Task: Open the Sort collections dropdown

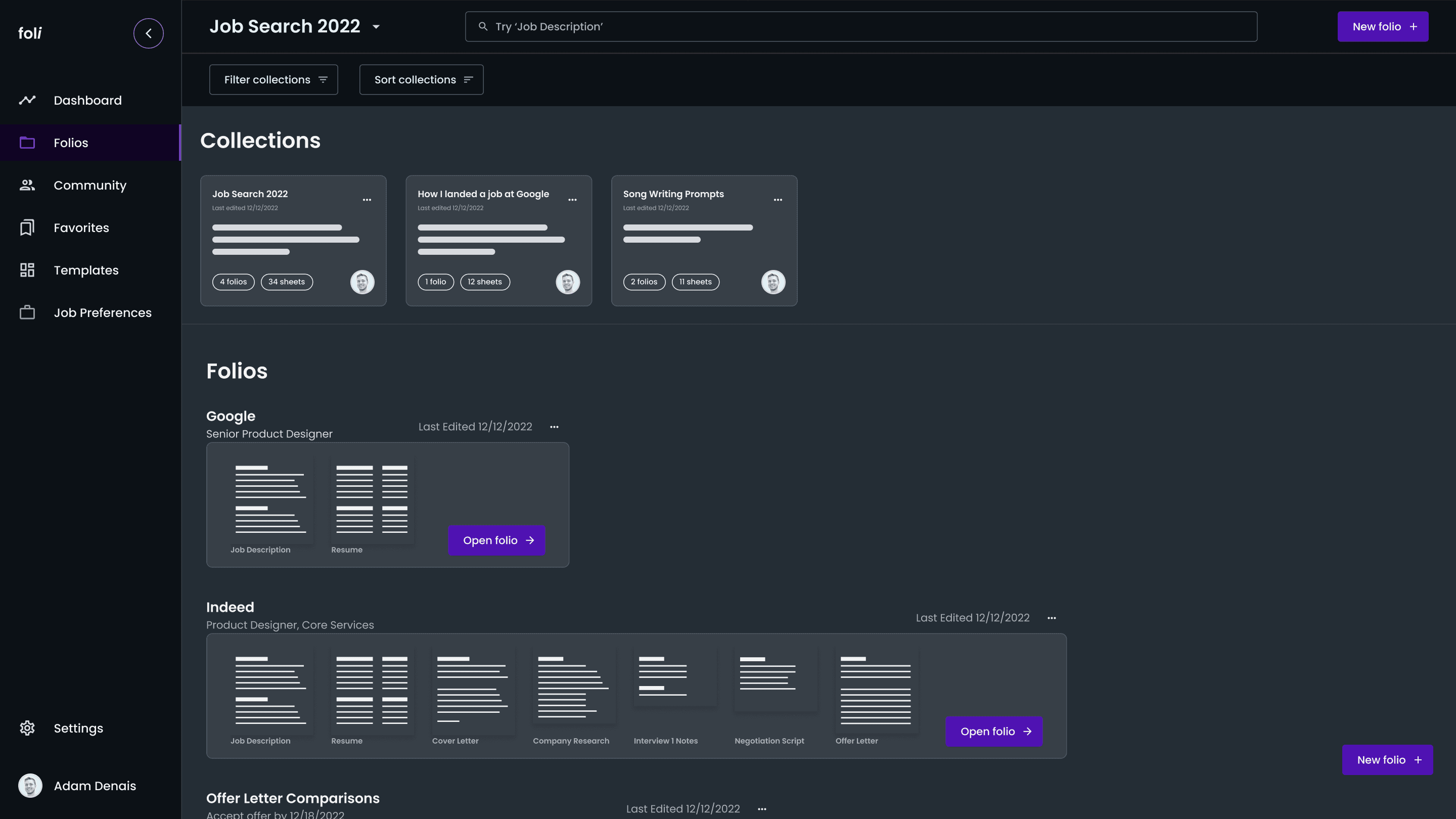Action: [x=421, y=80]
